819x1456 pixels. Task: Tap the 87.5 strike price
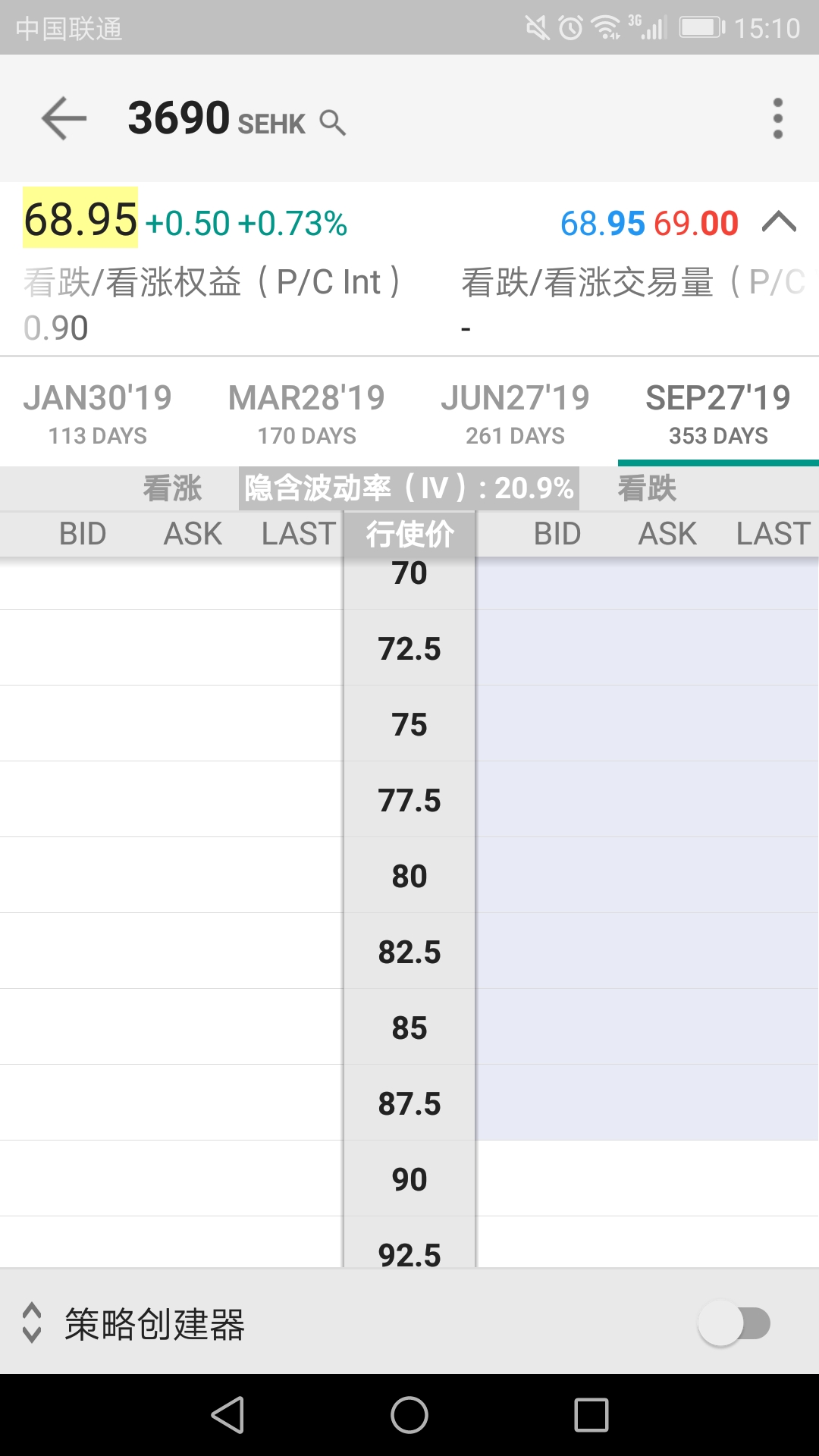click(x=409, y=1103)
